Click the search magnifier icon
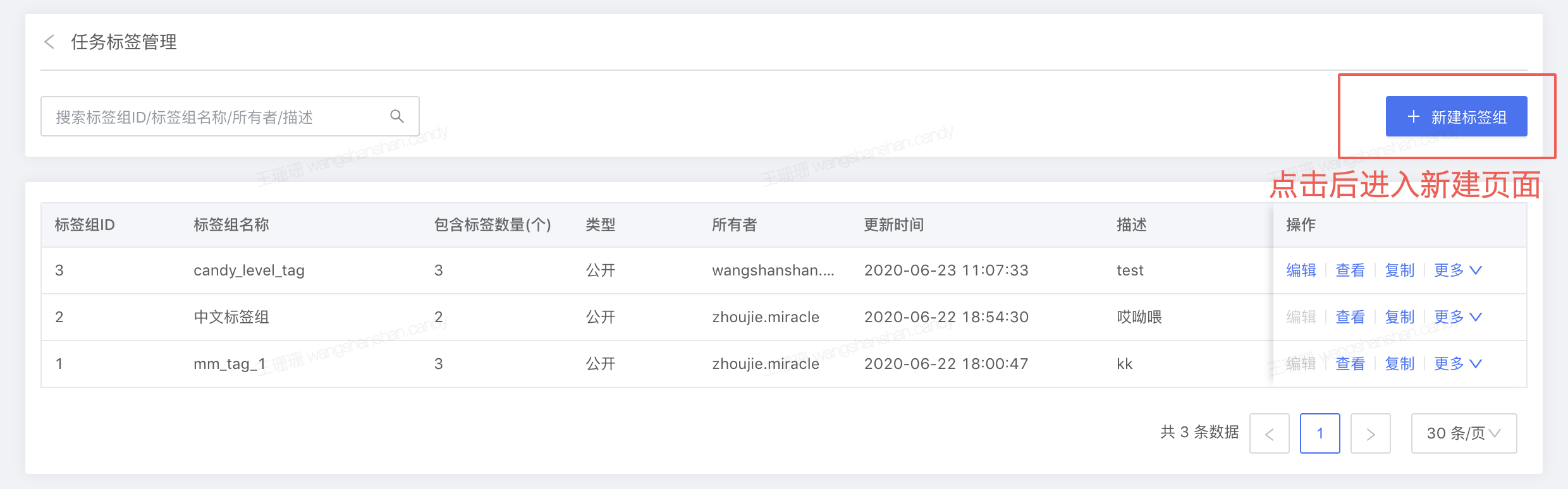 pos(396,116)
